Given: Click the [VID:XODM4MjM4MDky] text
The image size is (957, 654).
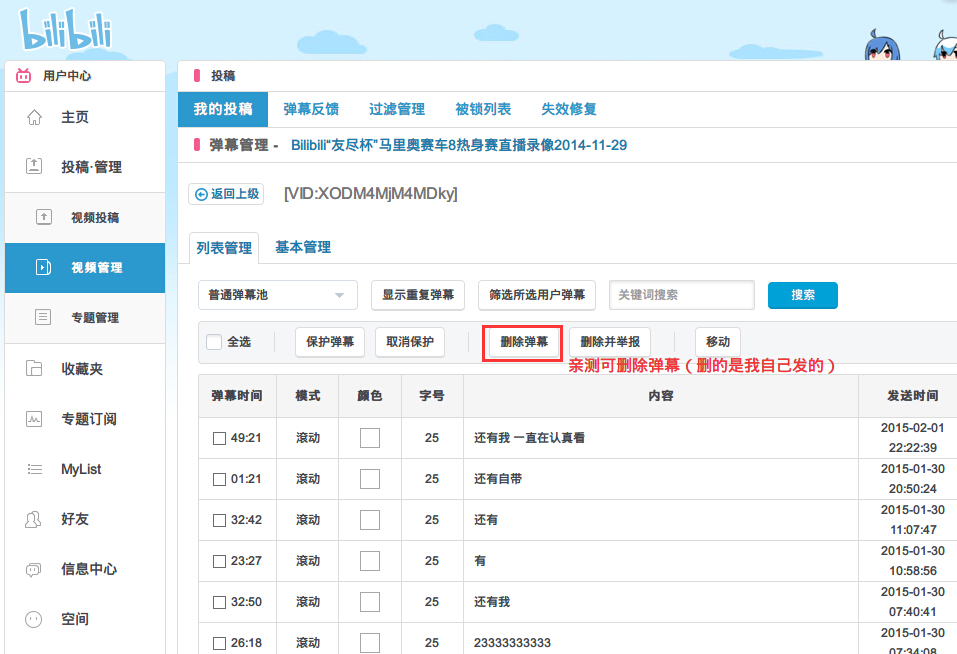Looking at the screenshot, I should click(x=370, y=194).
